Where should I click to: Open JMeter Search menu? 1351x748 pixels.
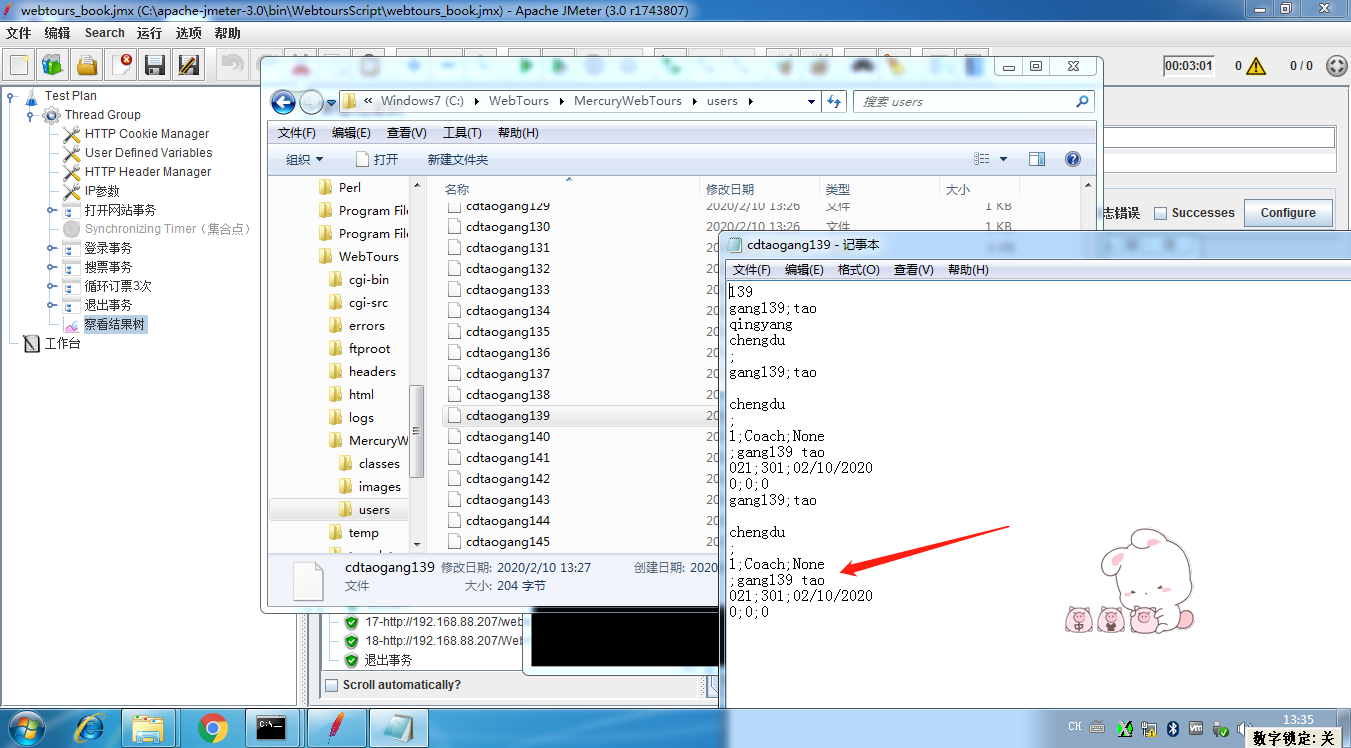coord(105,33)
